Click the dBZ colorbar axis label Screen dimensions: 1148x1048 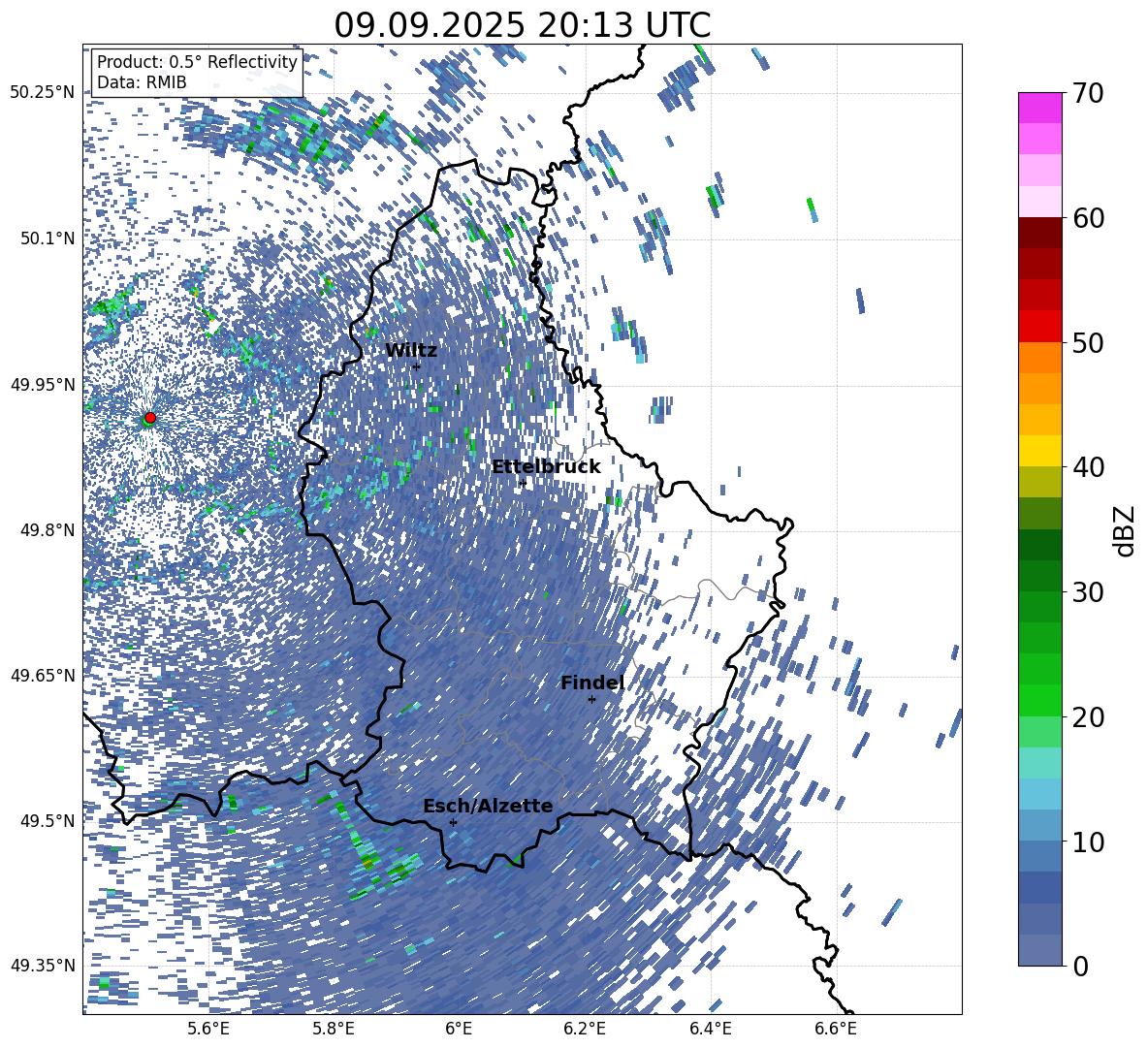pyautogui.click(x=1126, y=529)
